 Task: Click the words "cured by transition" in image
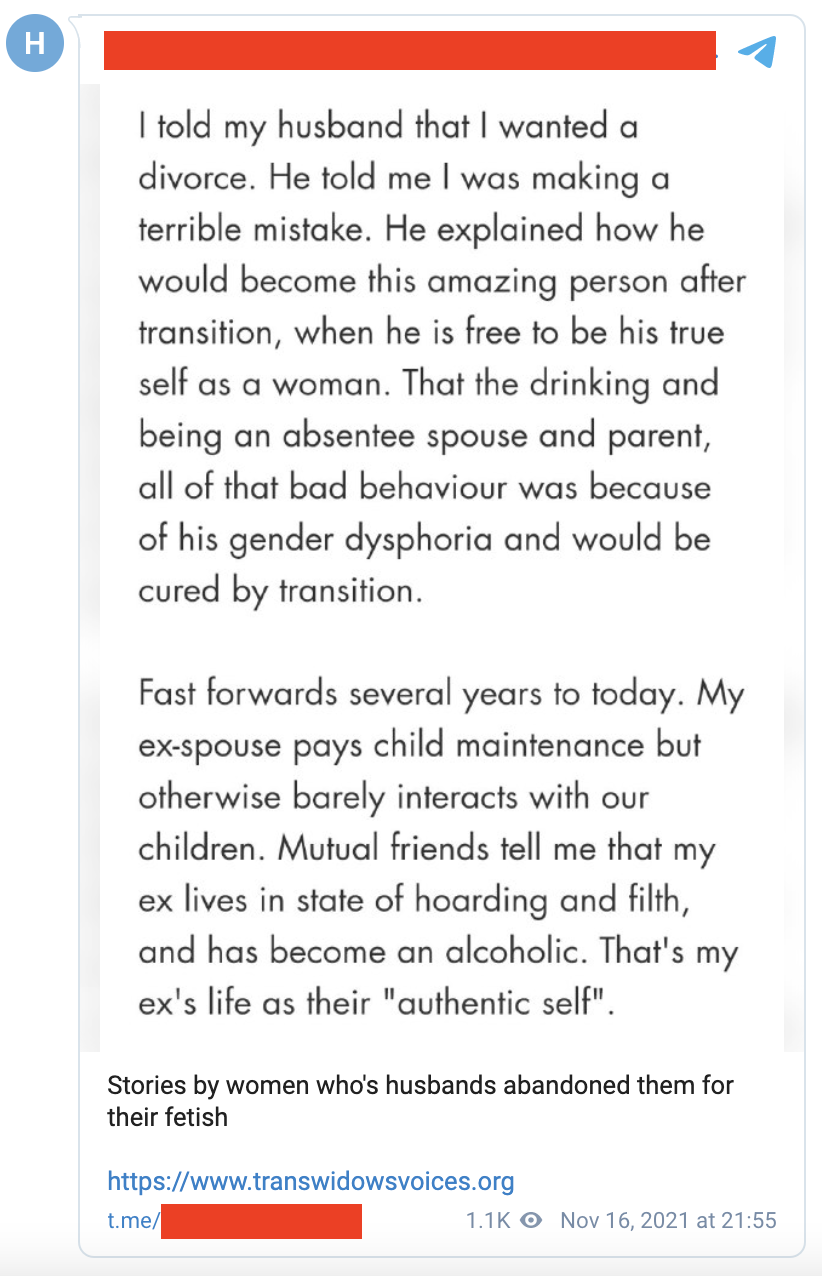click(x=276, y=590)
